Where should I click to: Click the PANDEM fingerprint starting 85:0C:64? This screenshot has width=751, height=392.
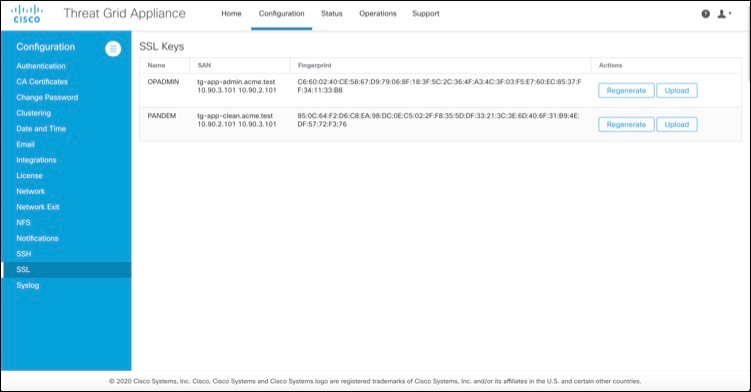tap(438, 120)
